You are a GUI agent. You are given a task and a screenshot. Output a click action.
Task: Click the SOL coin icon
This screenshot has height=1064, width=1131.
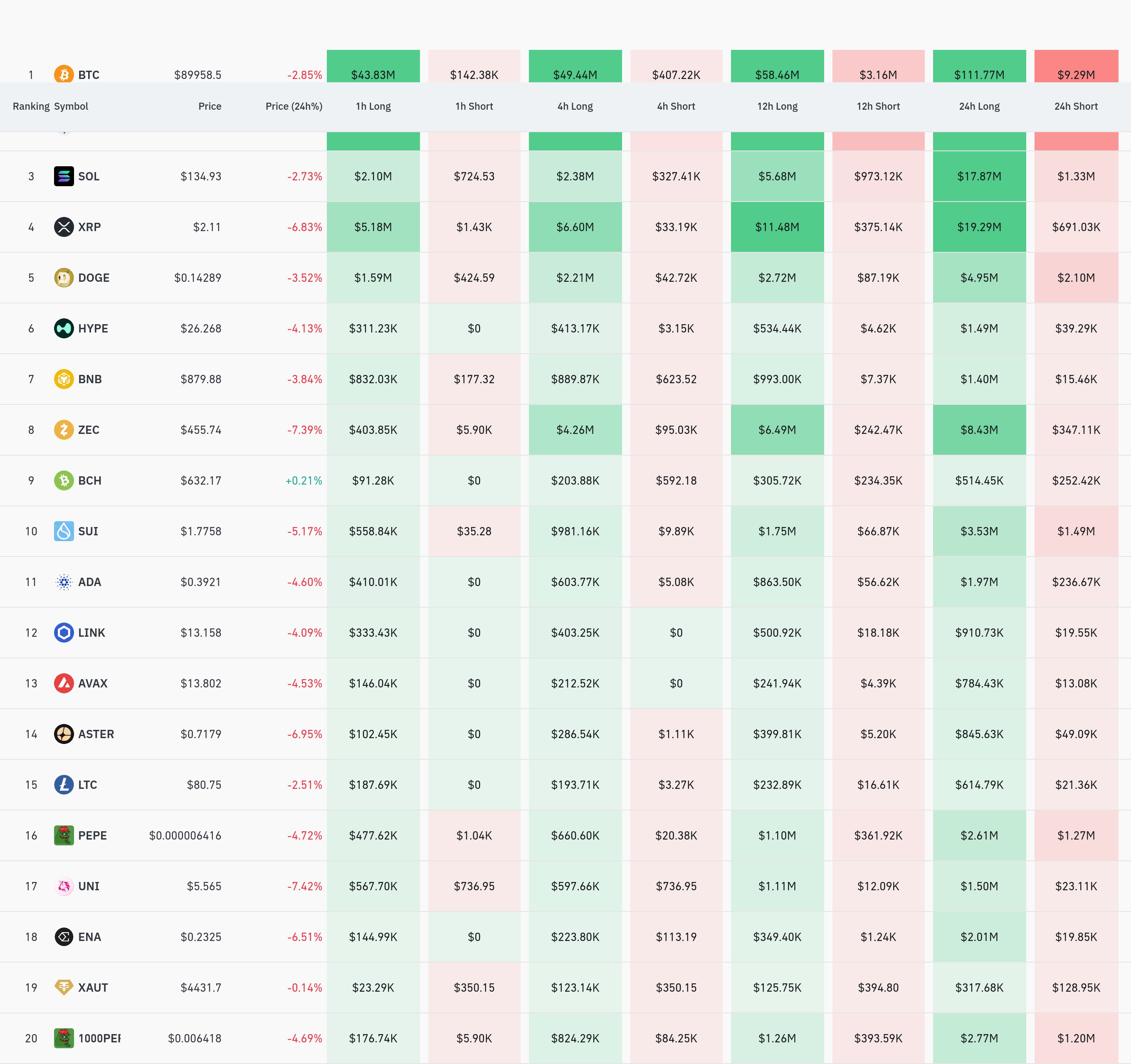[x=64, y=176]
